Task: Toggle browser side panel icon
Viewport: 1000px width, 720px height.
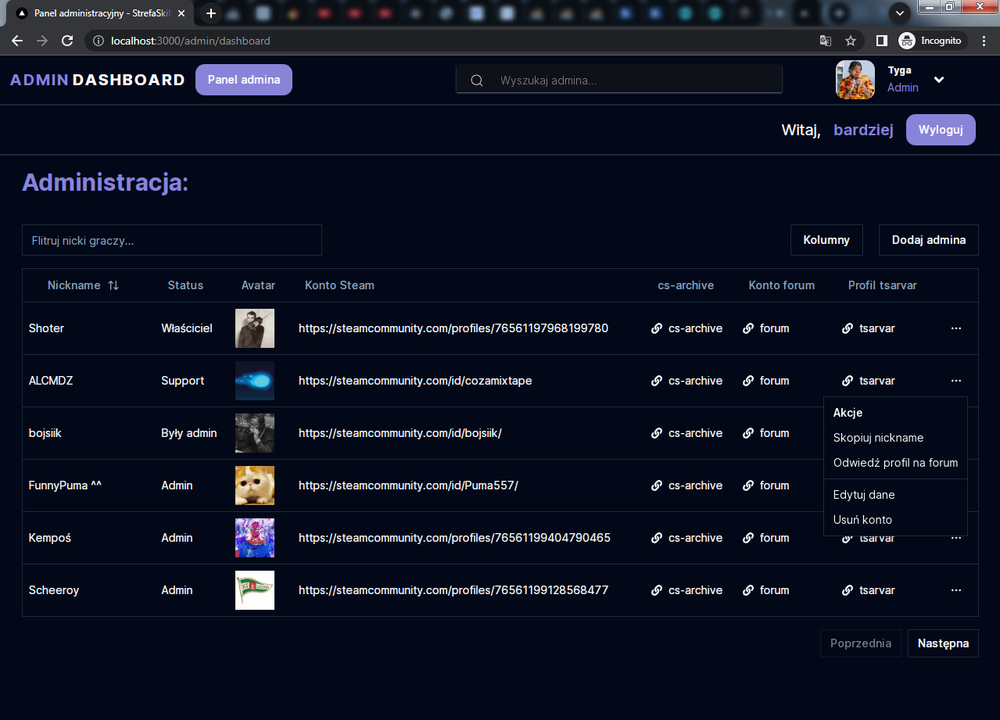Action: click(x=881, y=41)
